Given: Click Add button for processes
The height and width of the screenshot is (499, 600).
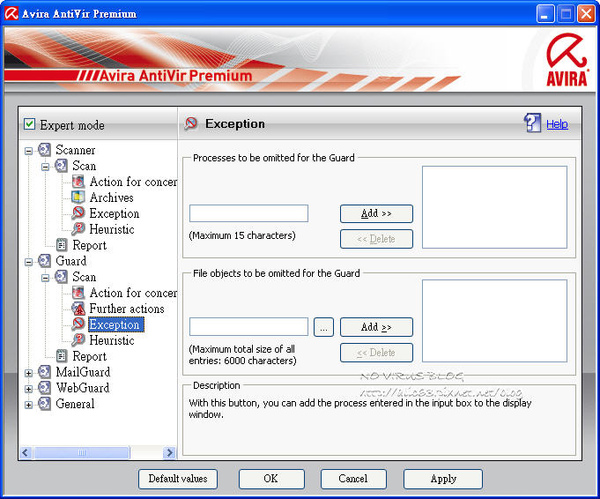Looking at the screenshot, I should coord(376,214).
